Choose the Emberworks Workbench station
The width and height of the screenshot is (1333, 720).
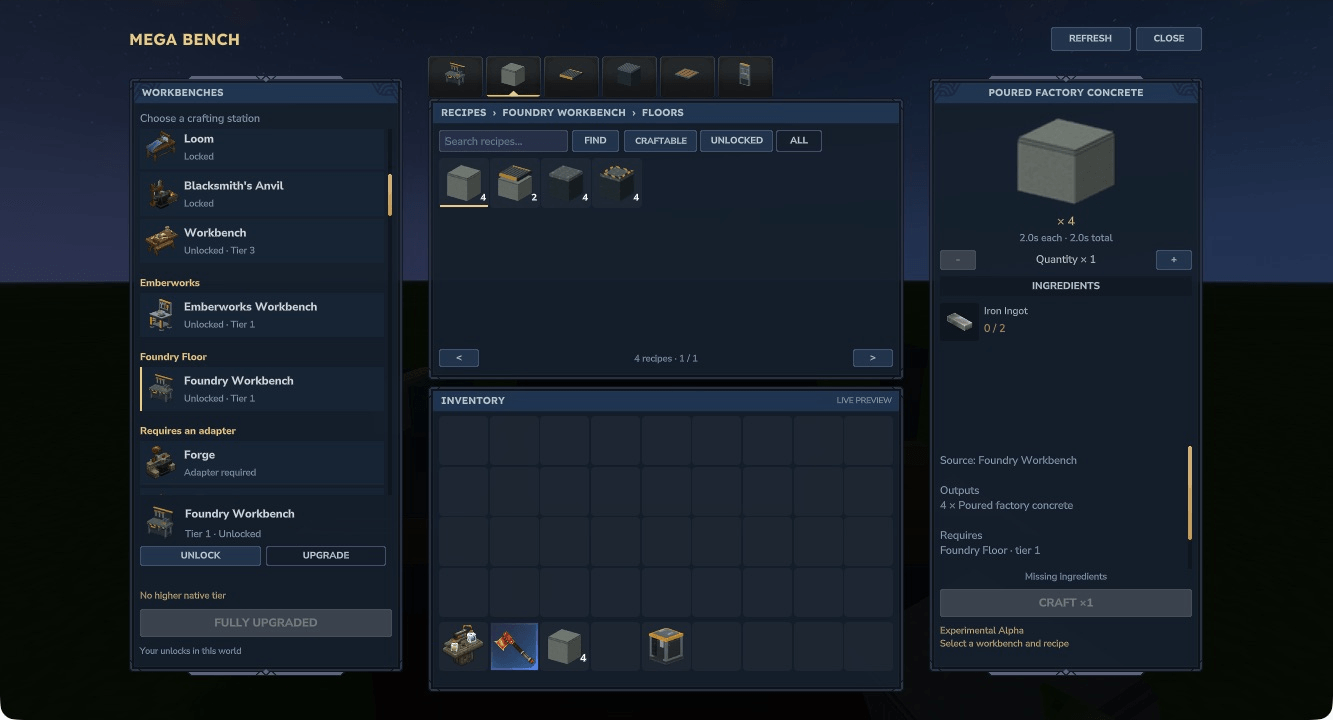pos(262,315)
